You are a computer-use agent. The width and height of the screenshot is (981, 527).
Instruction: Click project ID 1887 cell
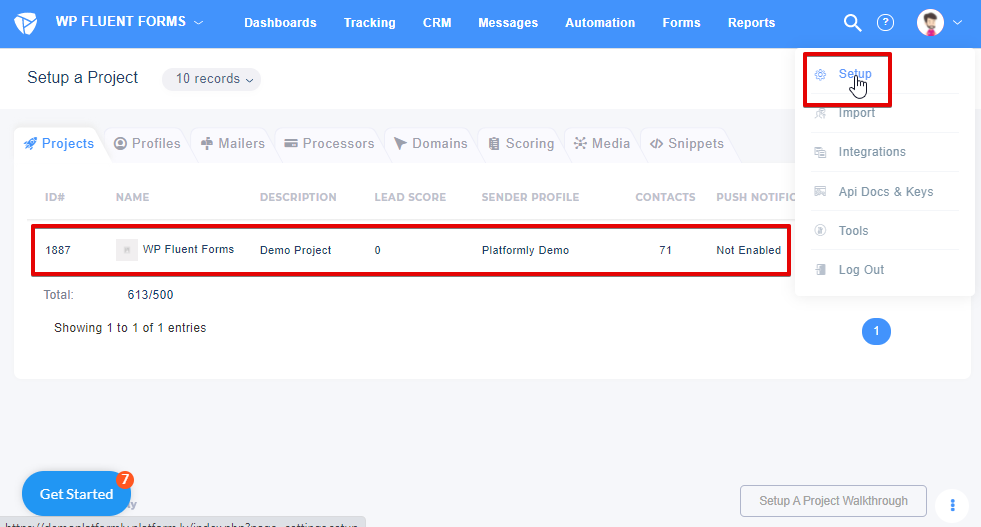point(58,250)
